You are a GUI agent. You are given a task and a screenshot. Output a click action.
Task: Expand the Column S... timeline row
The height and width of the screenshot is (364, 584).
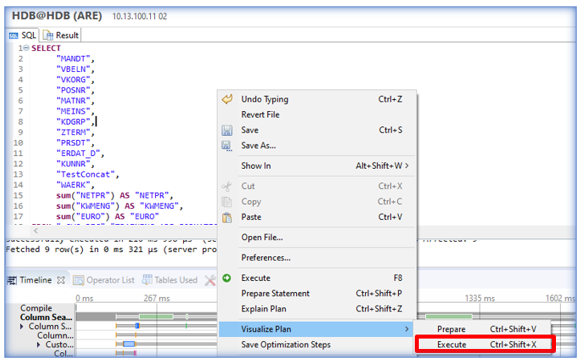[22, 326]
